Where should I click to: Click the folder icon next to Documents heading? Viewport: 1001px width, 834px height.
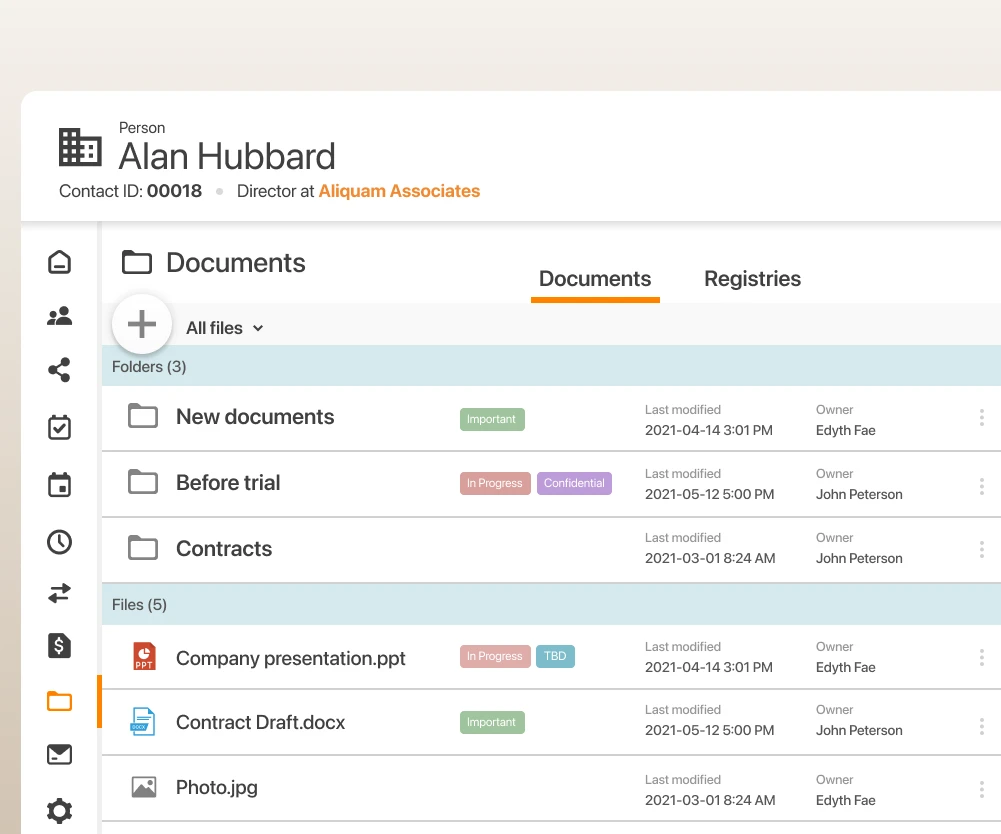[137, 262]
